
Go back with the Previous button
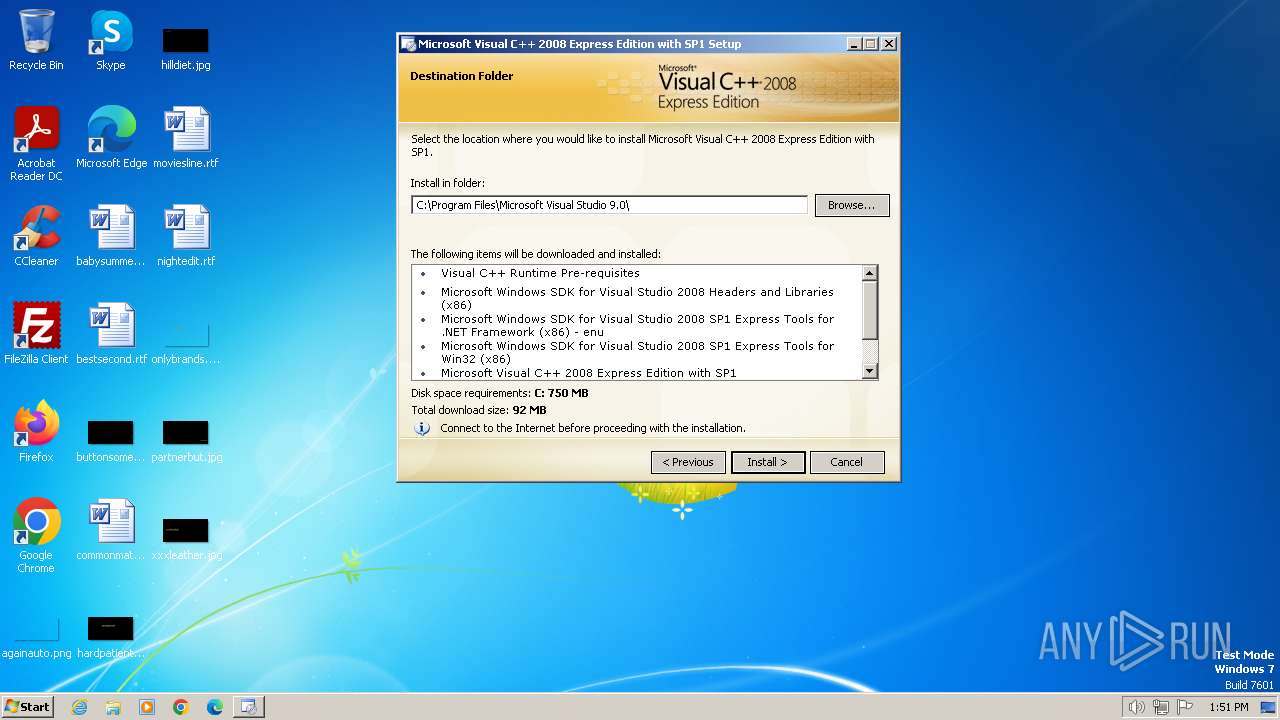coord(688,462)
